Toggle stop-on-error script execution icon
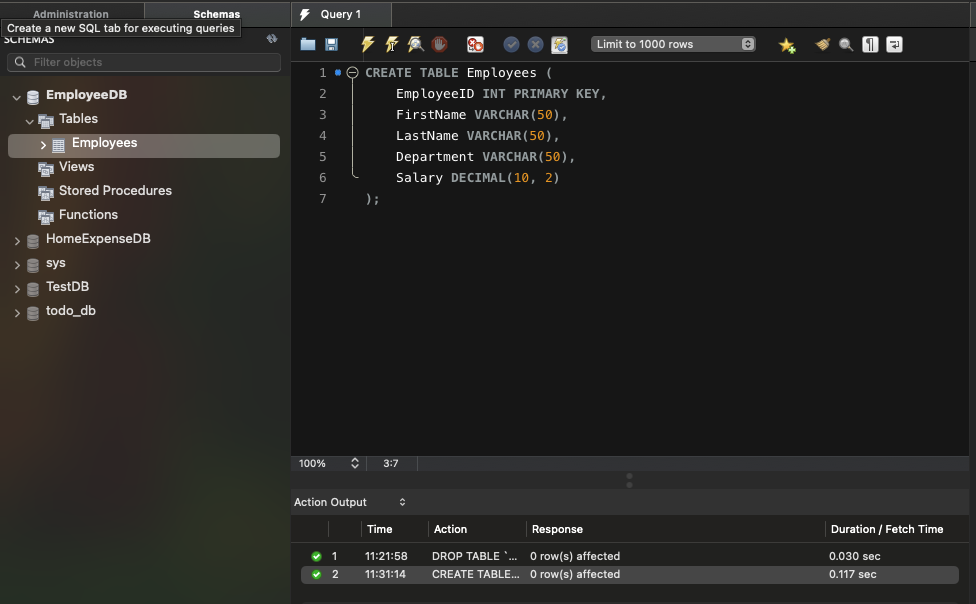Viewport: 976px width, 604px height. [x=475, y=45]
